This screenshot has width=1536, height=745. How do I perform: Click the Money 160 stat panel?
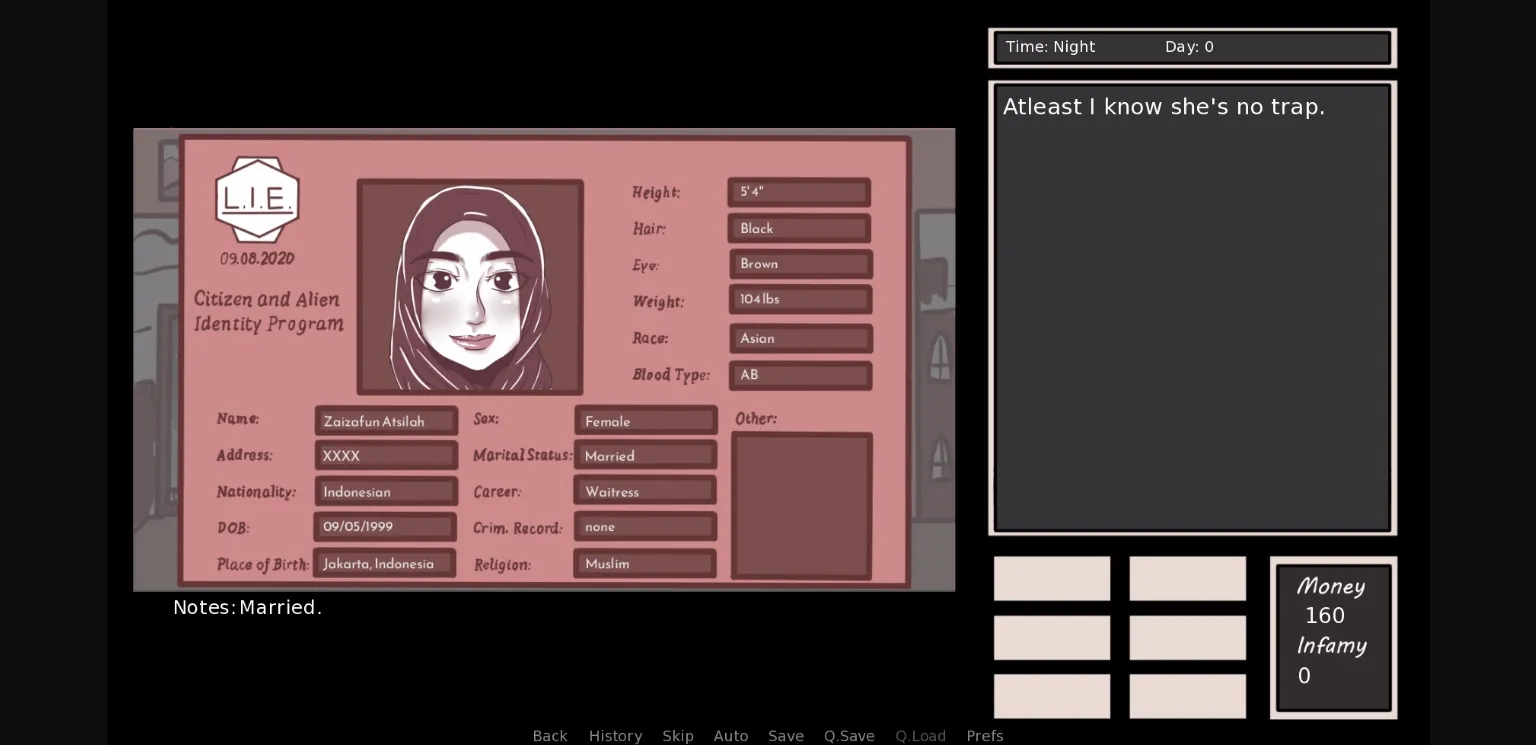1332,637
